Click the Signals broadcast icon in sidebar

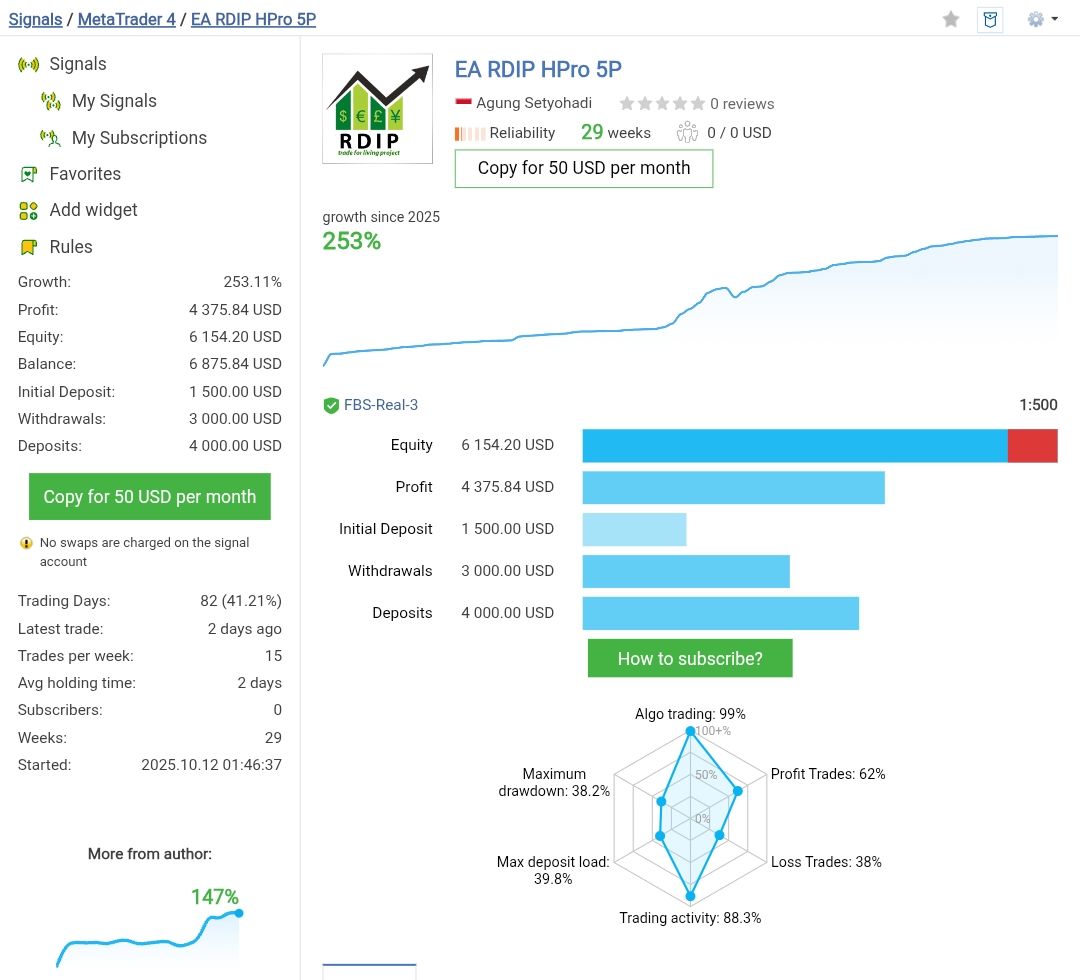pos(29,64)
